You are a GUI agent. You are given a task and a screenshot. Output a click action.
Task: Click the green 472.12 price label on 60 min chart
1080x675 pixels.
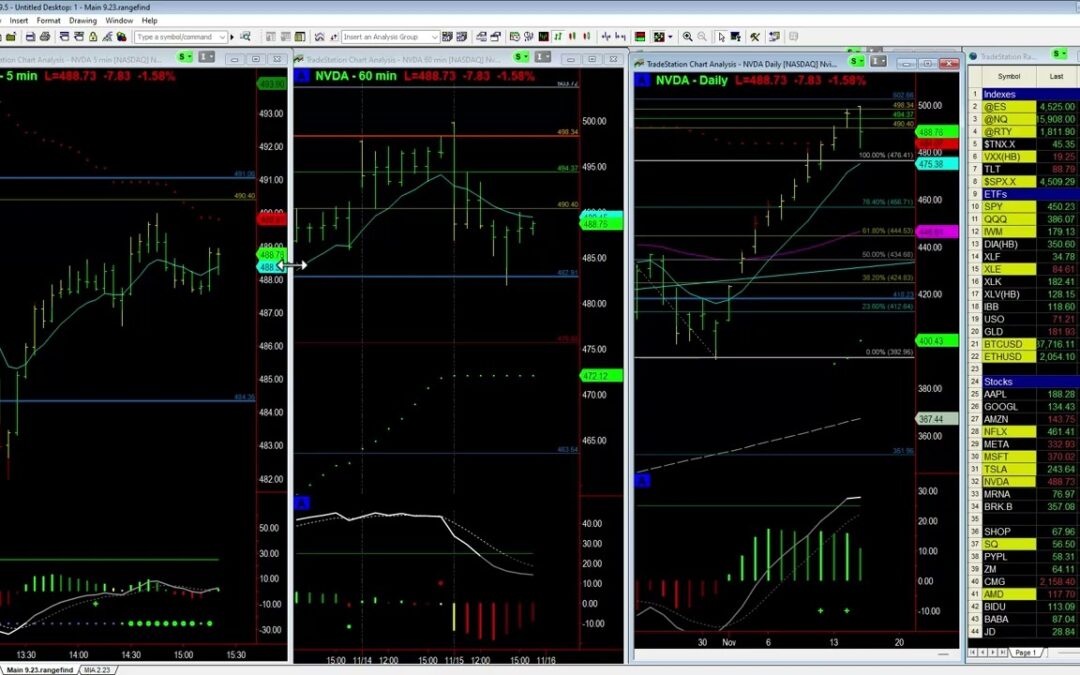tap(601, 376)
